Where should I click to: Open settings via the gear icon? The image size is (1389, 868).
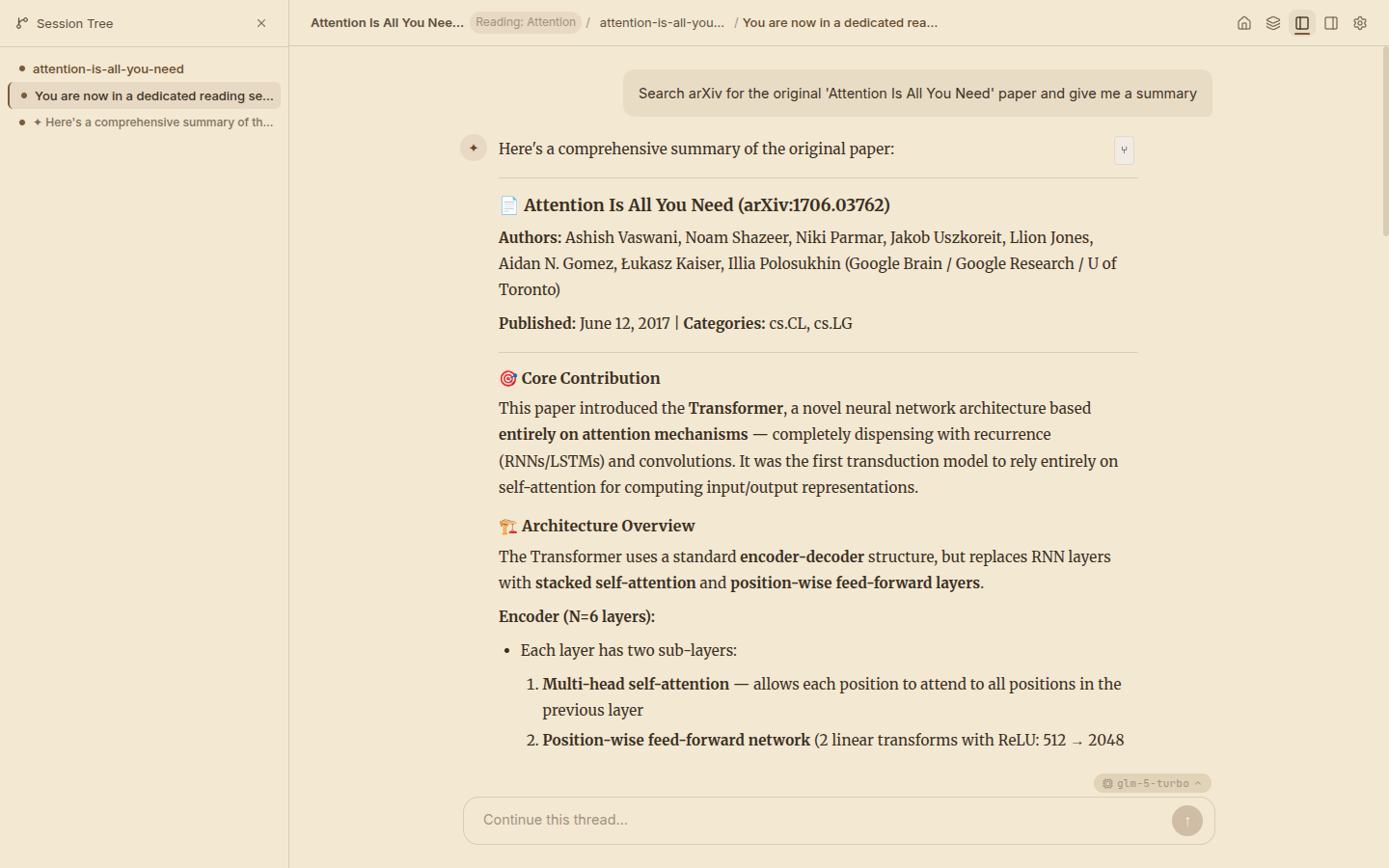click(1360, 23)
